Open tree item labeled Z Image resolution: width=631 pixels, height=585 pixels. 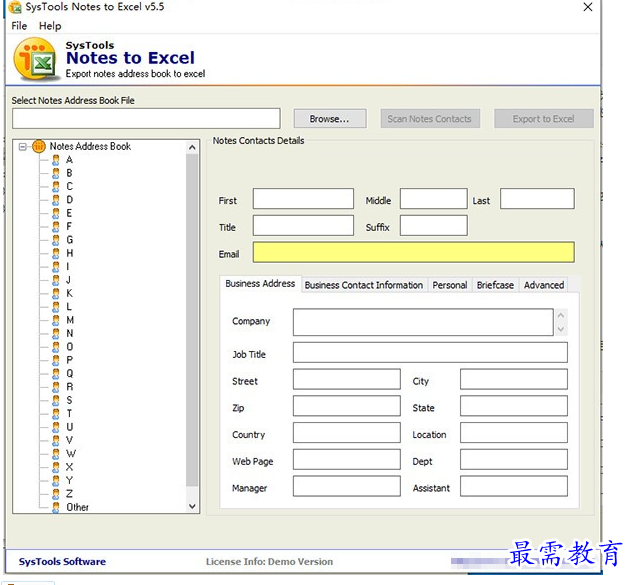click(x=69, y=494)
